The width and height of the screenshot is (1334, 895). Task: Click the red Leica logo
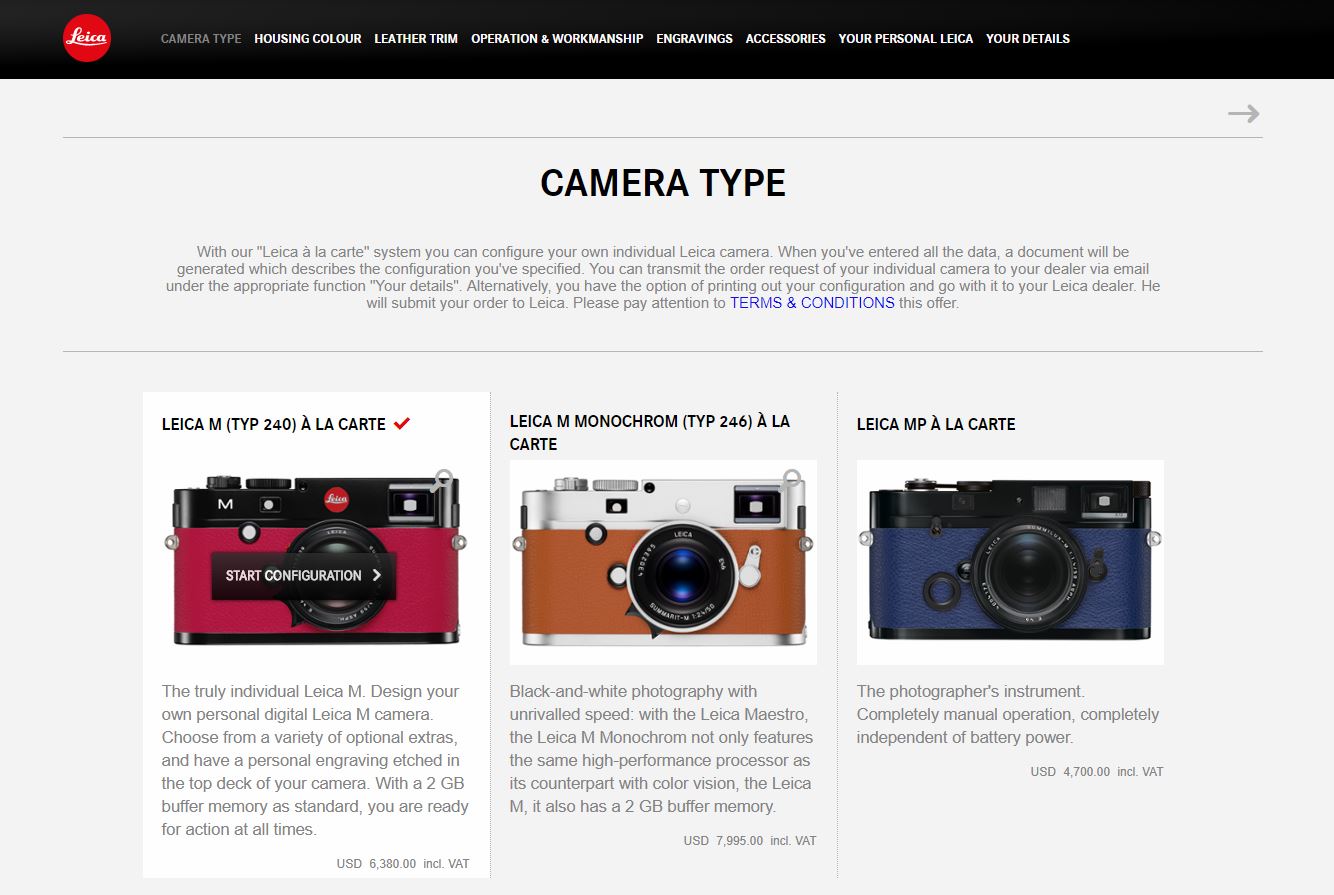pos(87,38)
